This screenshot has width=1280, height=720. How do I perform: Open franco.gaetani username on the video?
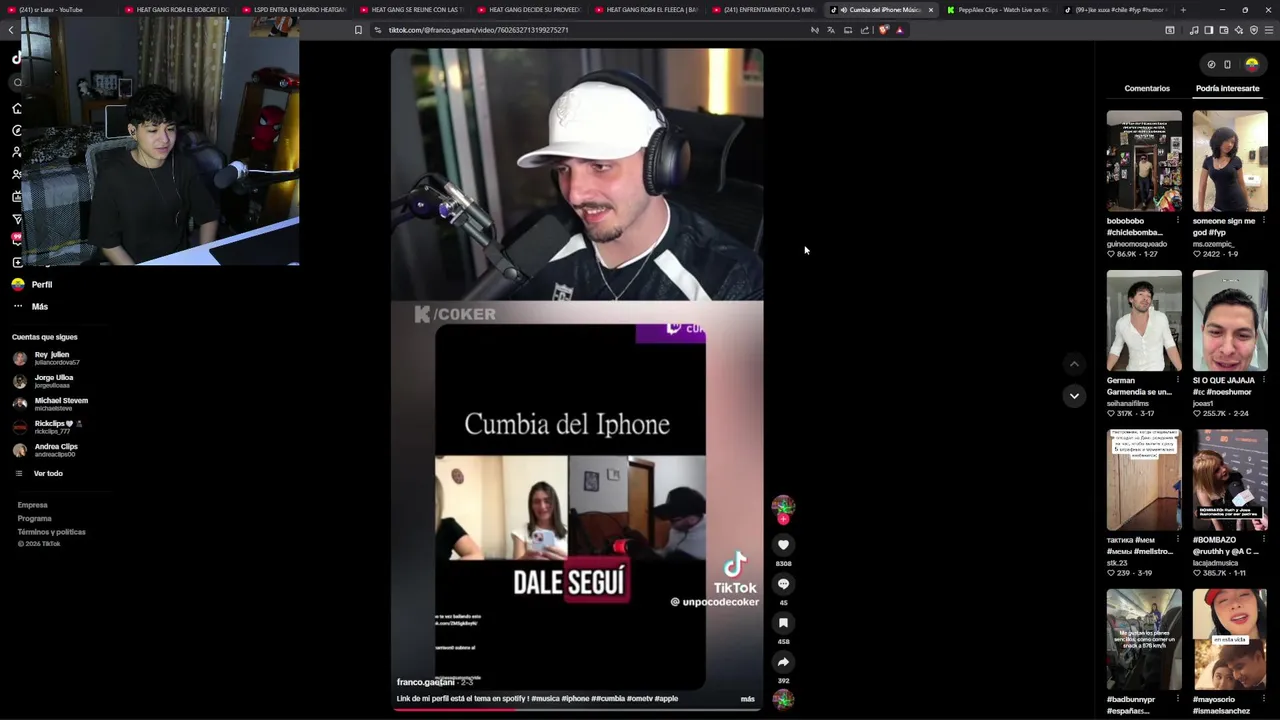425,682
